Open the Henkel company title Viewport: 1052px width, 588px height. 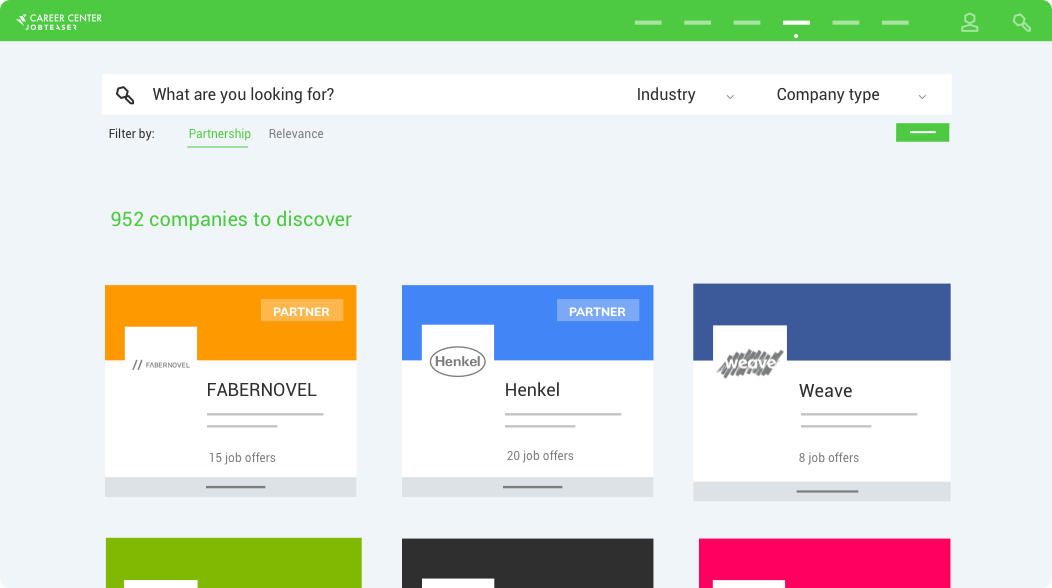point(532,390)
